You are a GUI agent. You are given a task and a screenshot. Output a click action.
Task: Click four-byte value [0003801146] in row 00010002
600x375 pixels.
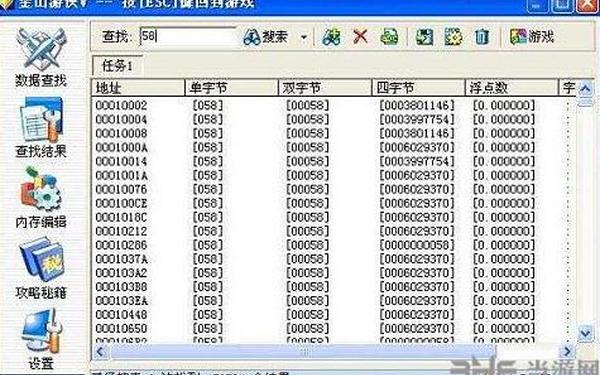(x=417, y=105)
